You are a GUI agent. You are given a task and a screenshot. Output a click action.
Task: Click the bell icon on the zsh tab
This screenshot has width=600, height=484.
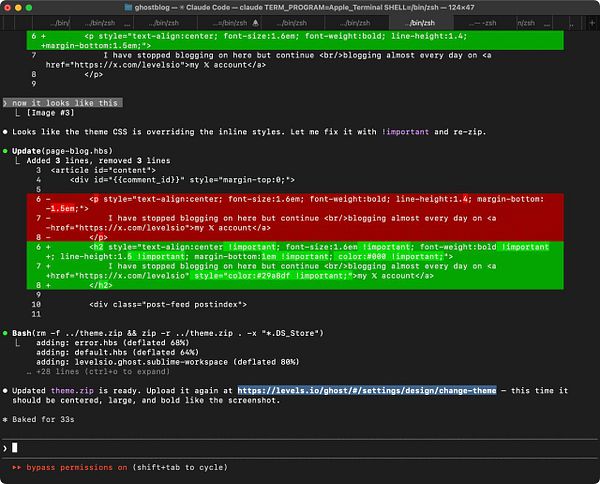tap(256, 23)
